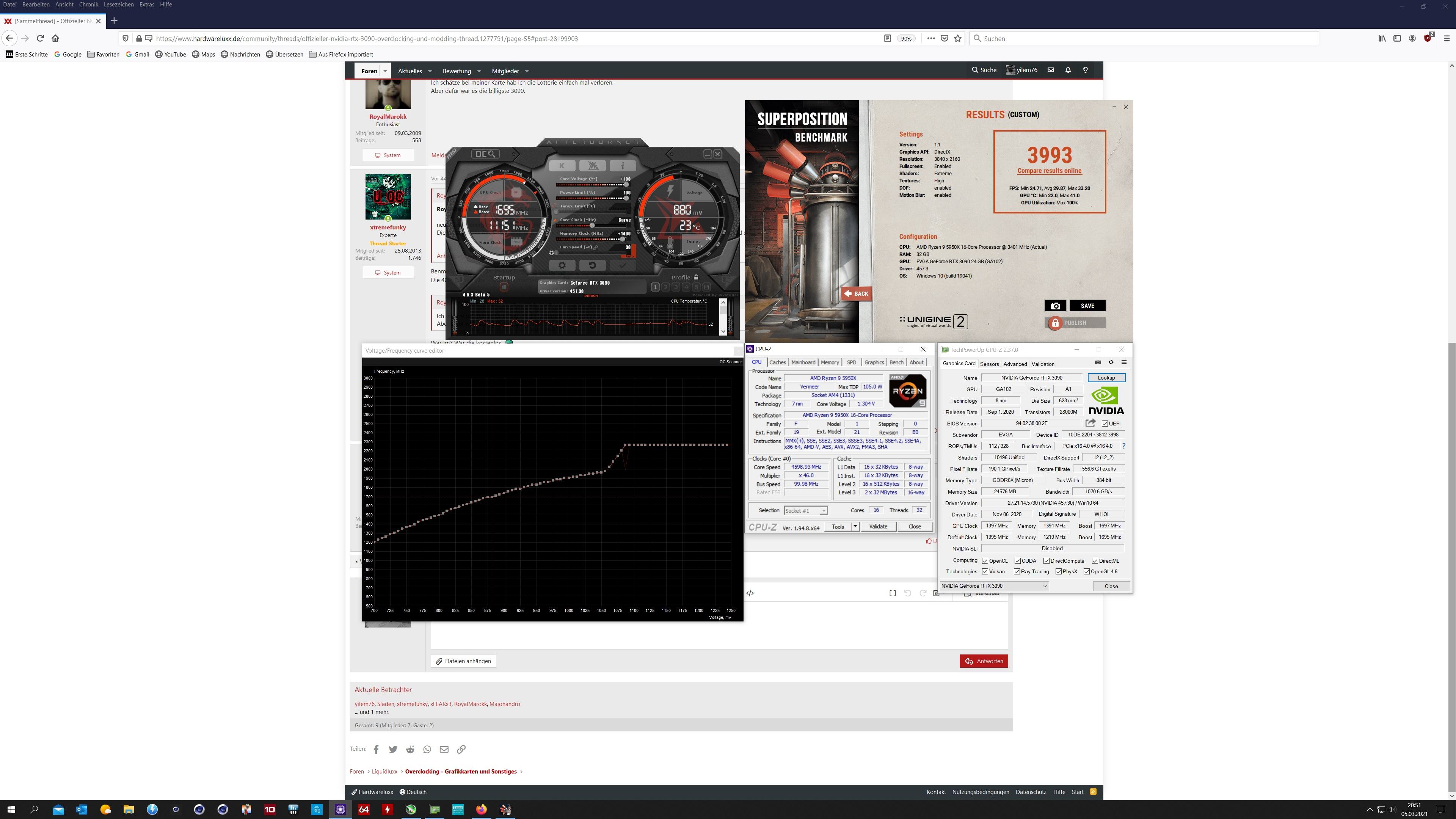Expand Bewertung dropdown arrow in forum navigation
Viewport: 1456px width, 819px height.
[479, 71]
